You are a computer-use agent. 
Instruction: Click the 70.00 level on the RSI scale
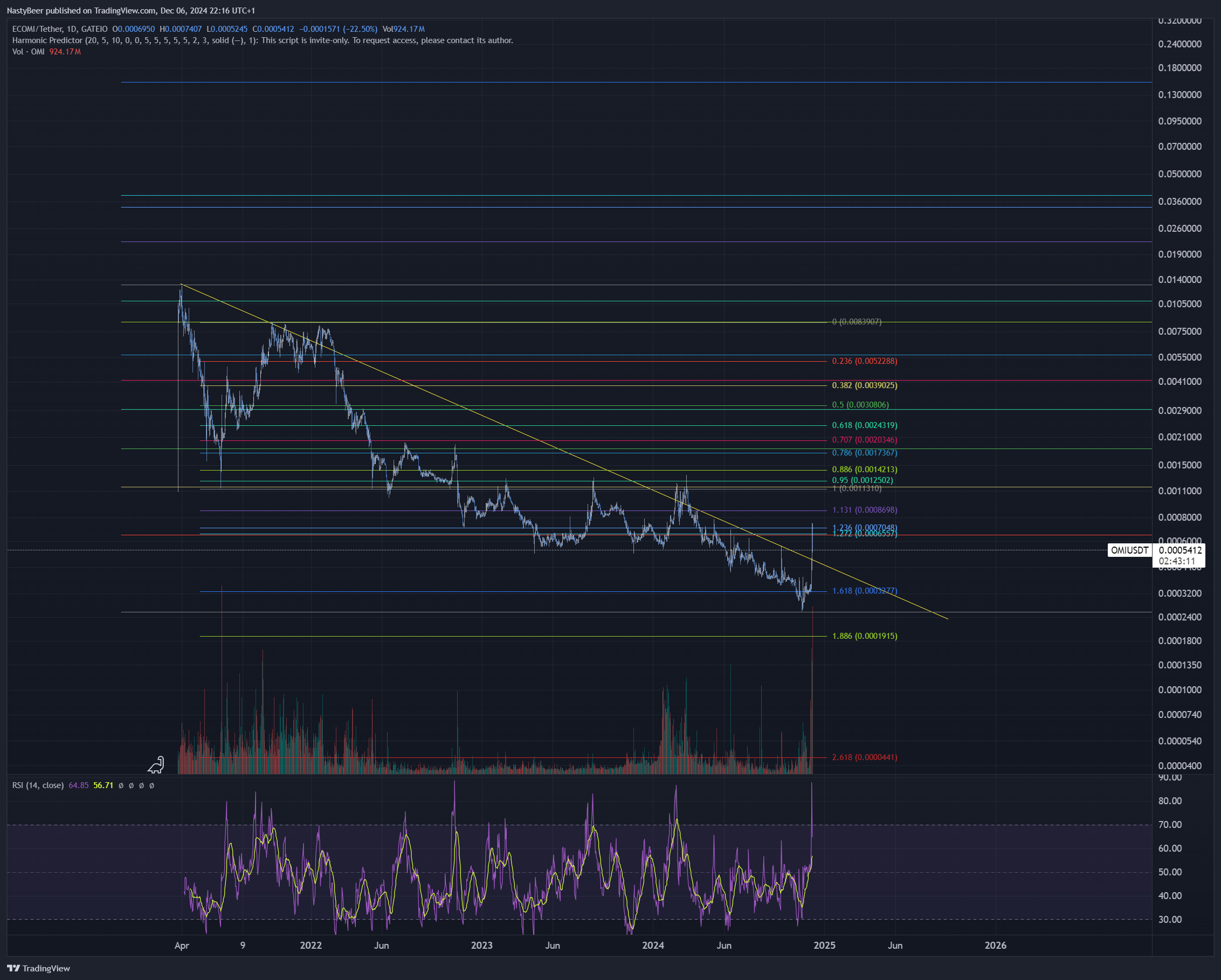(x=1170, y=825)
